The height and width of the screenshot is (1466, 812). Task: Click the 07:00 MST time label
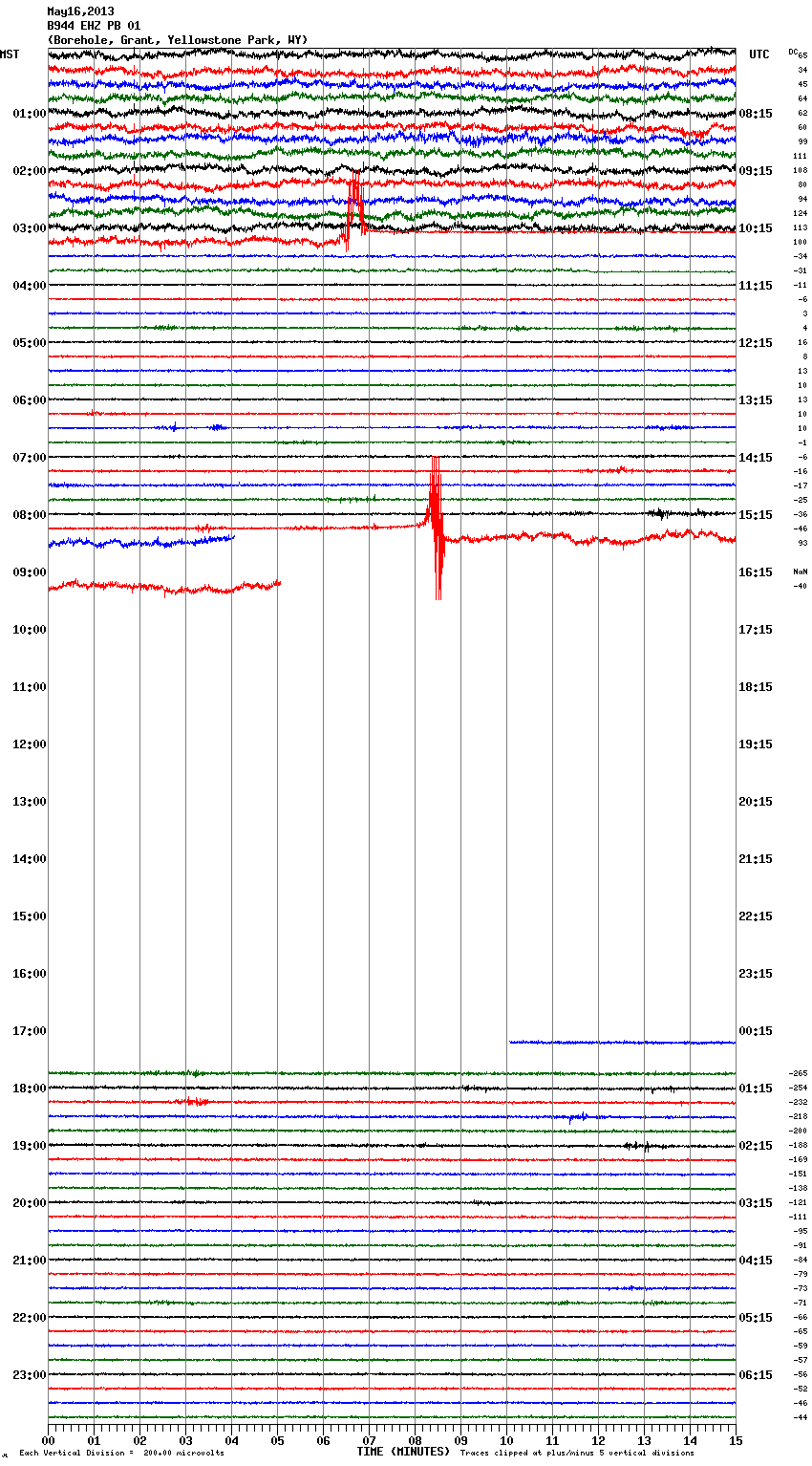click(x=29, y=458)
